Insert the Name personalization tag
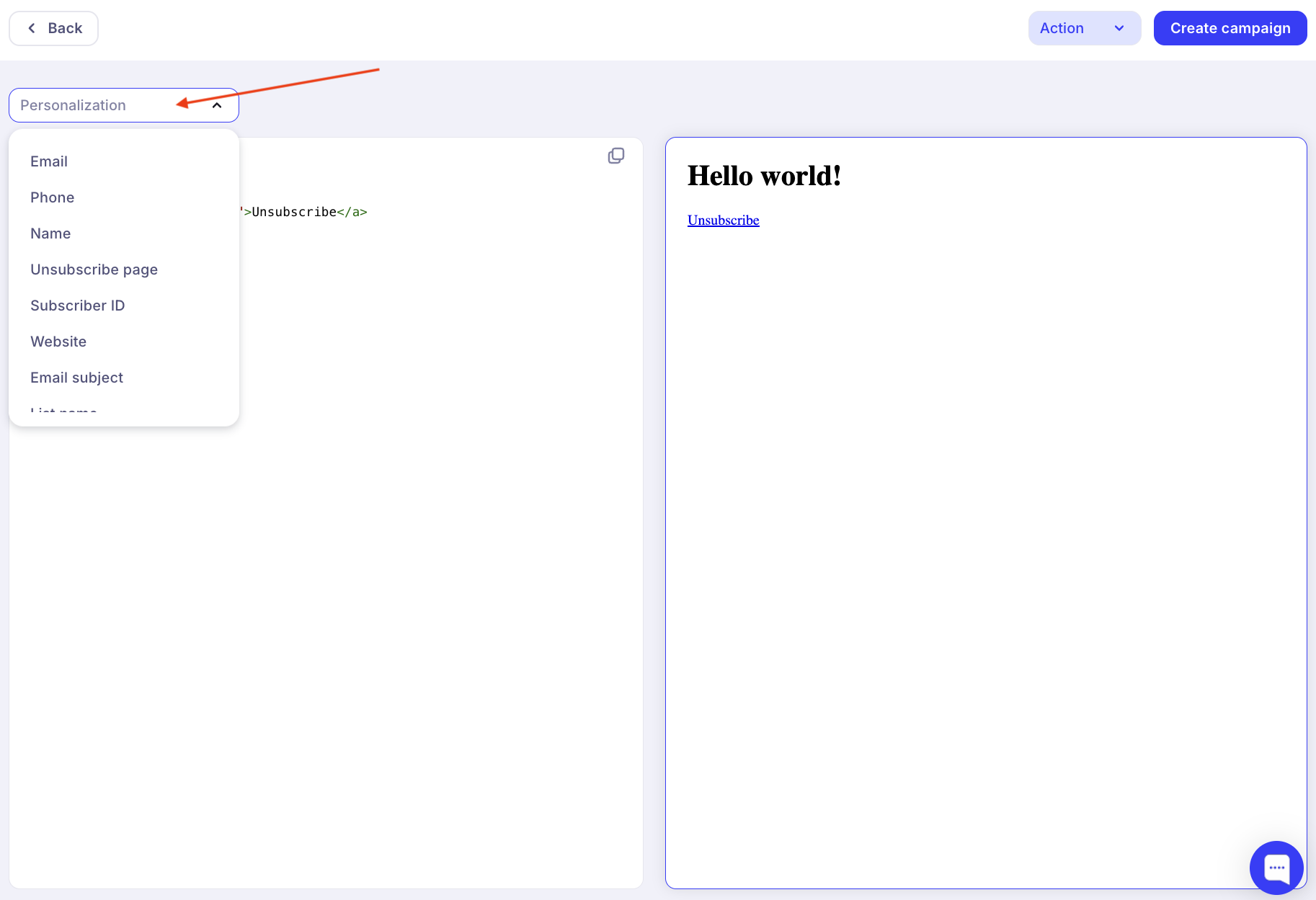The image size is (1316, 900). tap(50, 233)
